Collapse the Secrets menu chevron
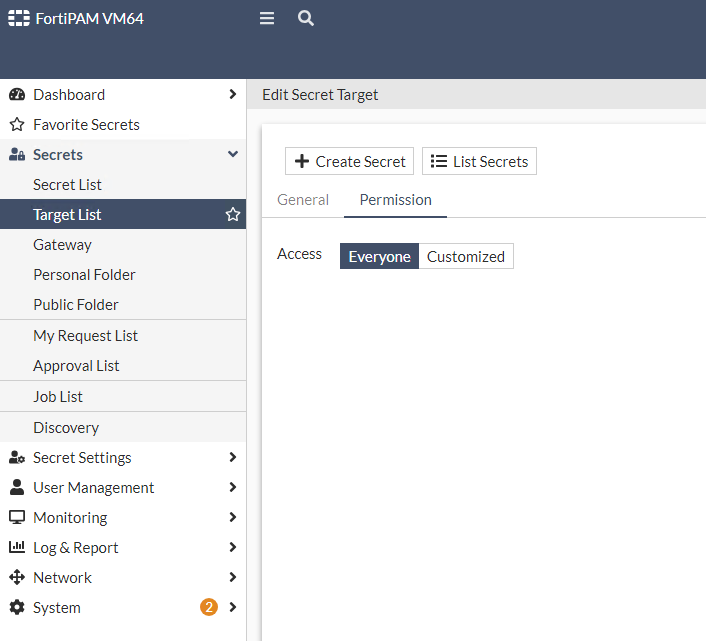 [233, 154]
